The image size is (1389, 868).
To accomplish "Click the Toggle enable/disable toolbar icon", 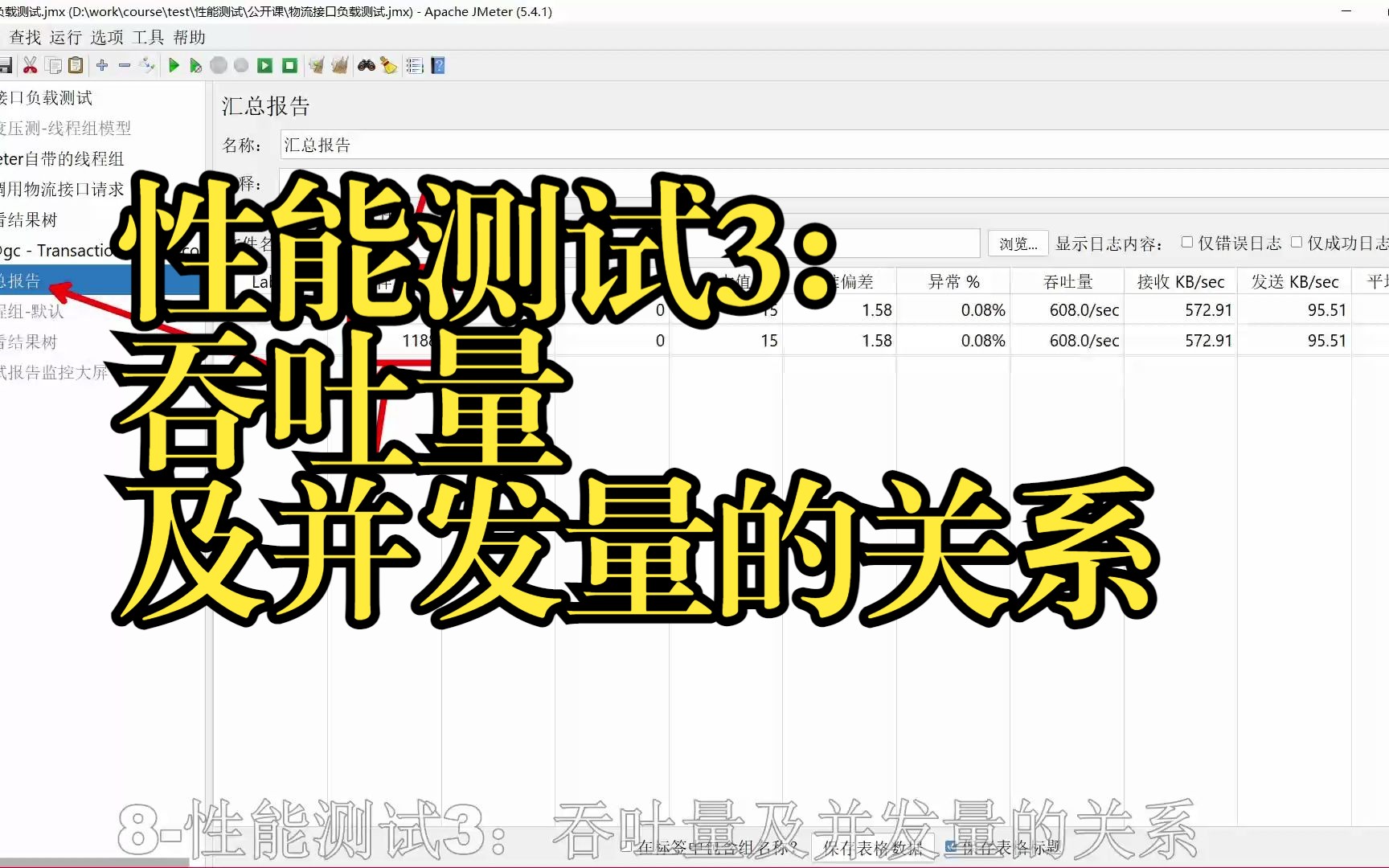I will click(147, 66).
